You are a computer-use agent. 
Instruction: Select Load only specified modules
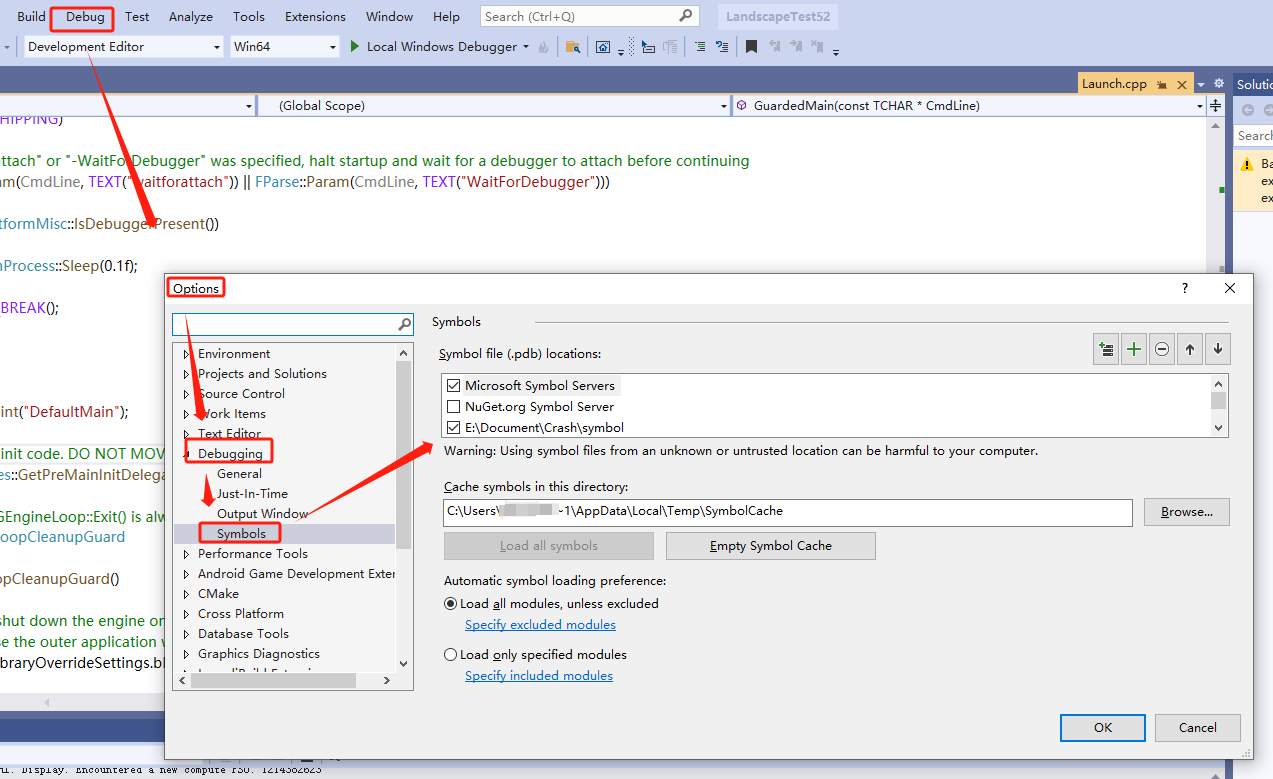pyautogui.click(x=450, y=654)
